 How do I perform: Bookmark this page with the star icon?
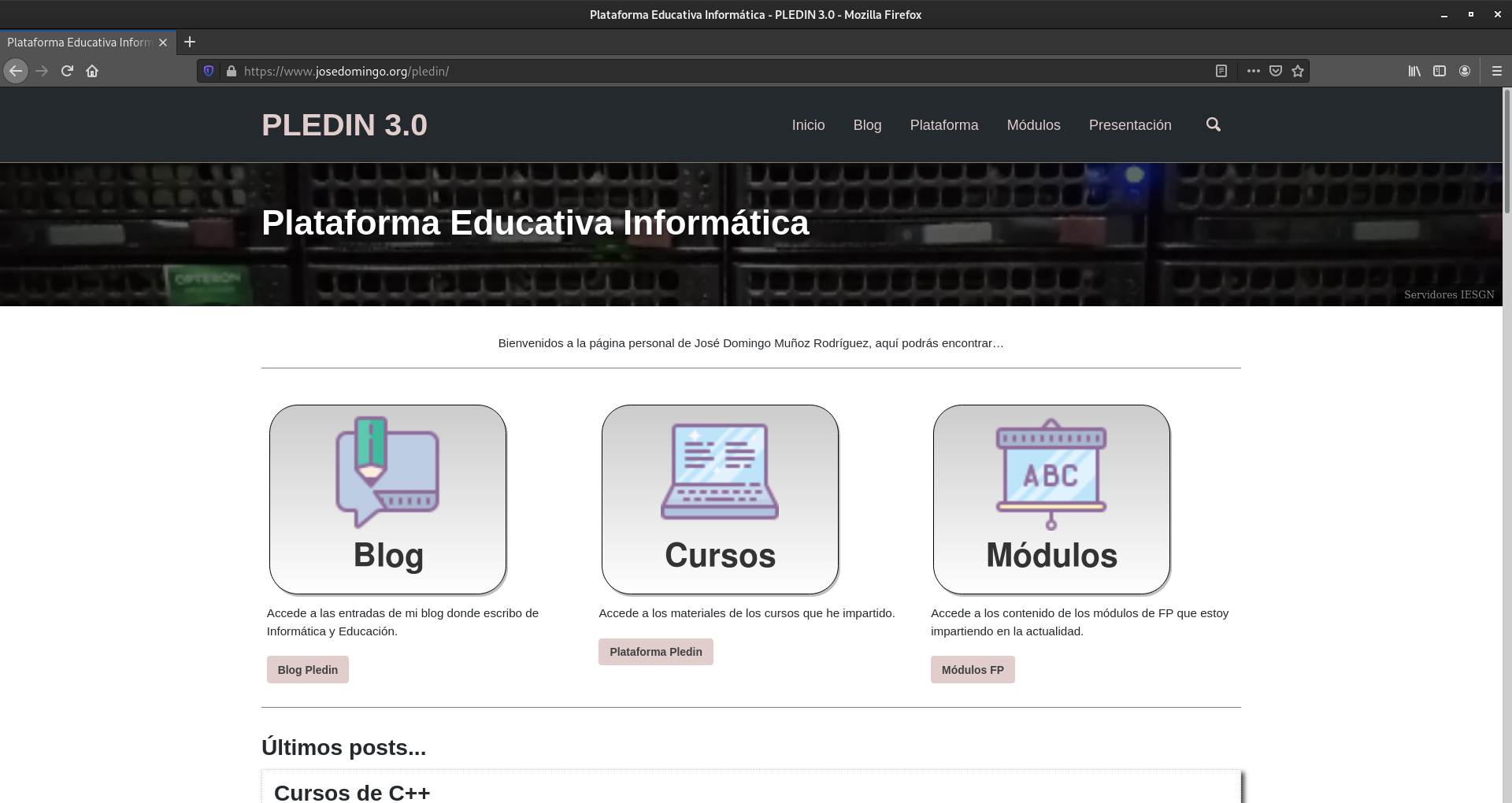pos(1297,71)
